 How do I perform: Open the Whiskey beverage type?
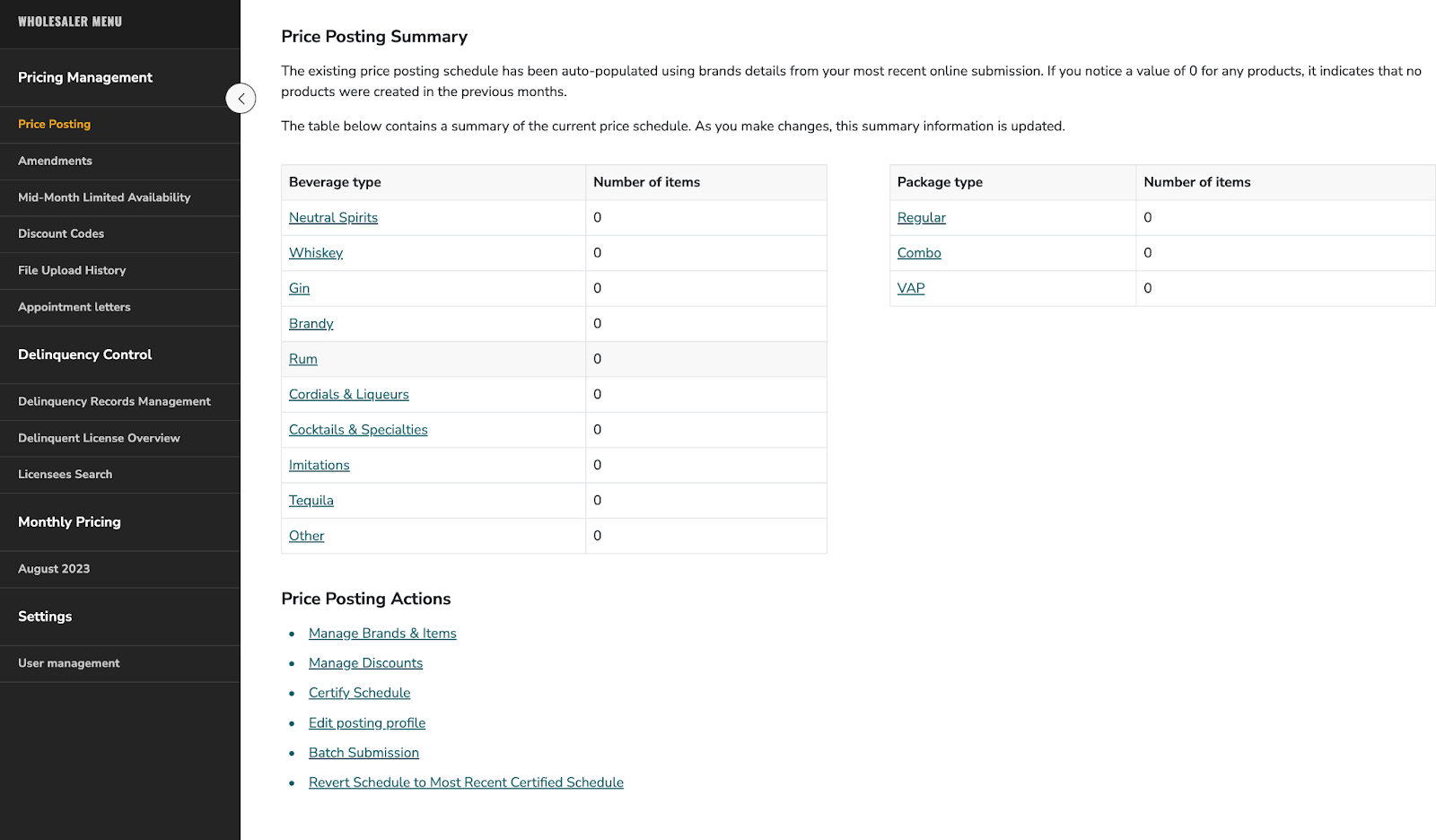pos(315,252)
